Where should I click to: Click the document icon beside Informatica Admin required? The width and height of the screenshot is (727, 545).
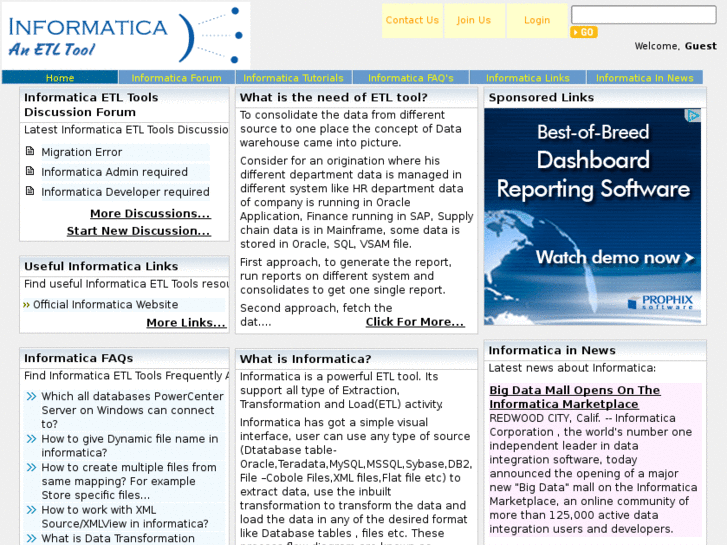coord(30,171)
